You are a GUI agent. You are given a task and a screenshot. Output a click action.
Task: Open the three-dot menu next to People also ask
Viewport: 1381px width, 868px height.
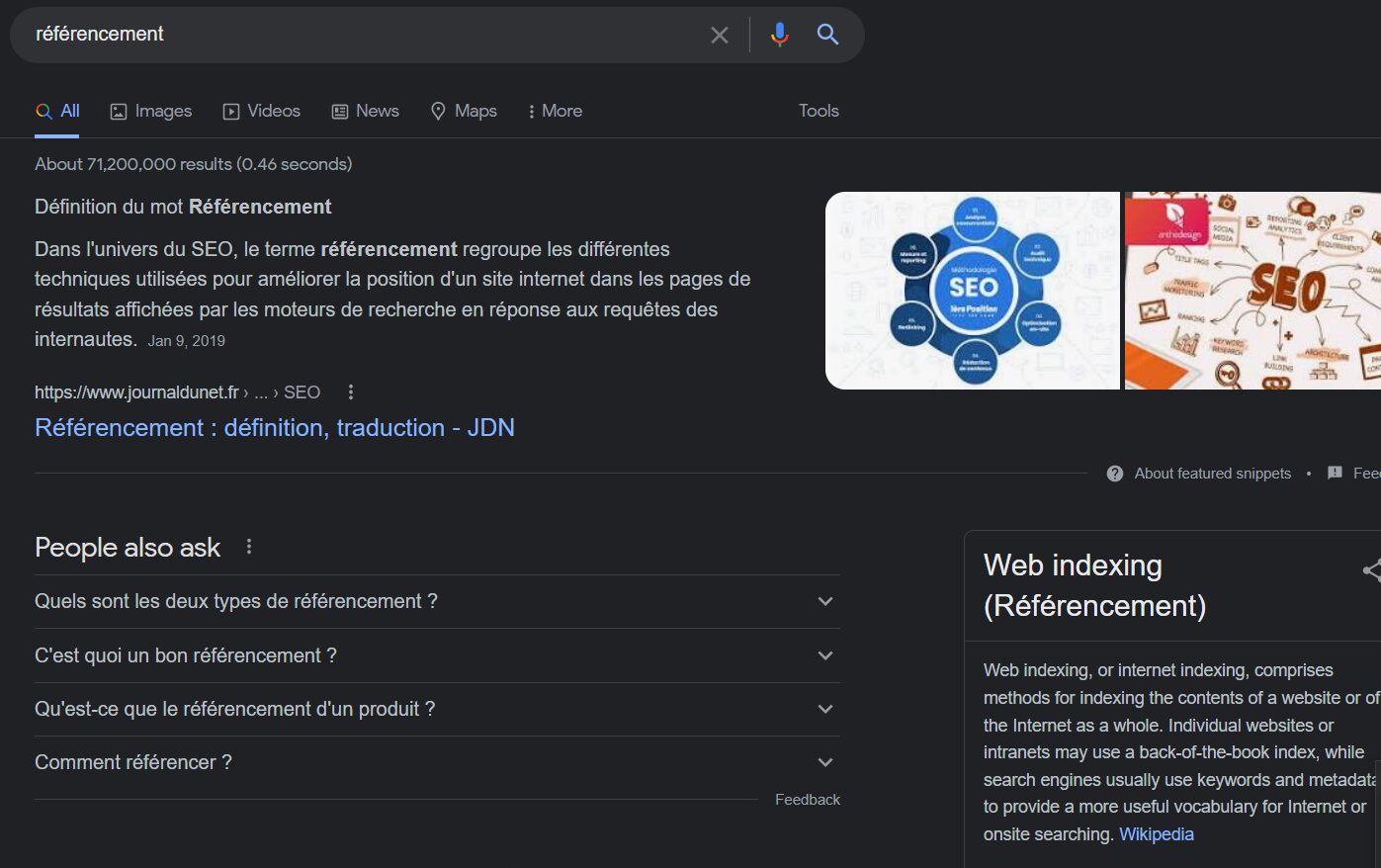249,547
